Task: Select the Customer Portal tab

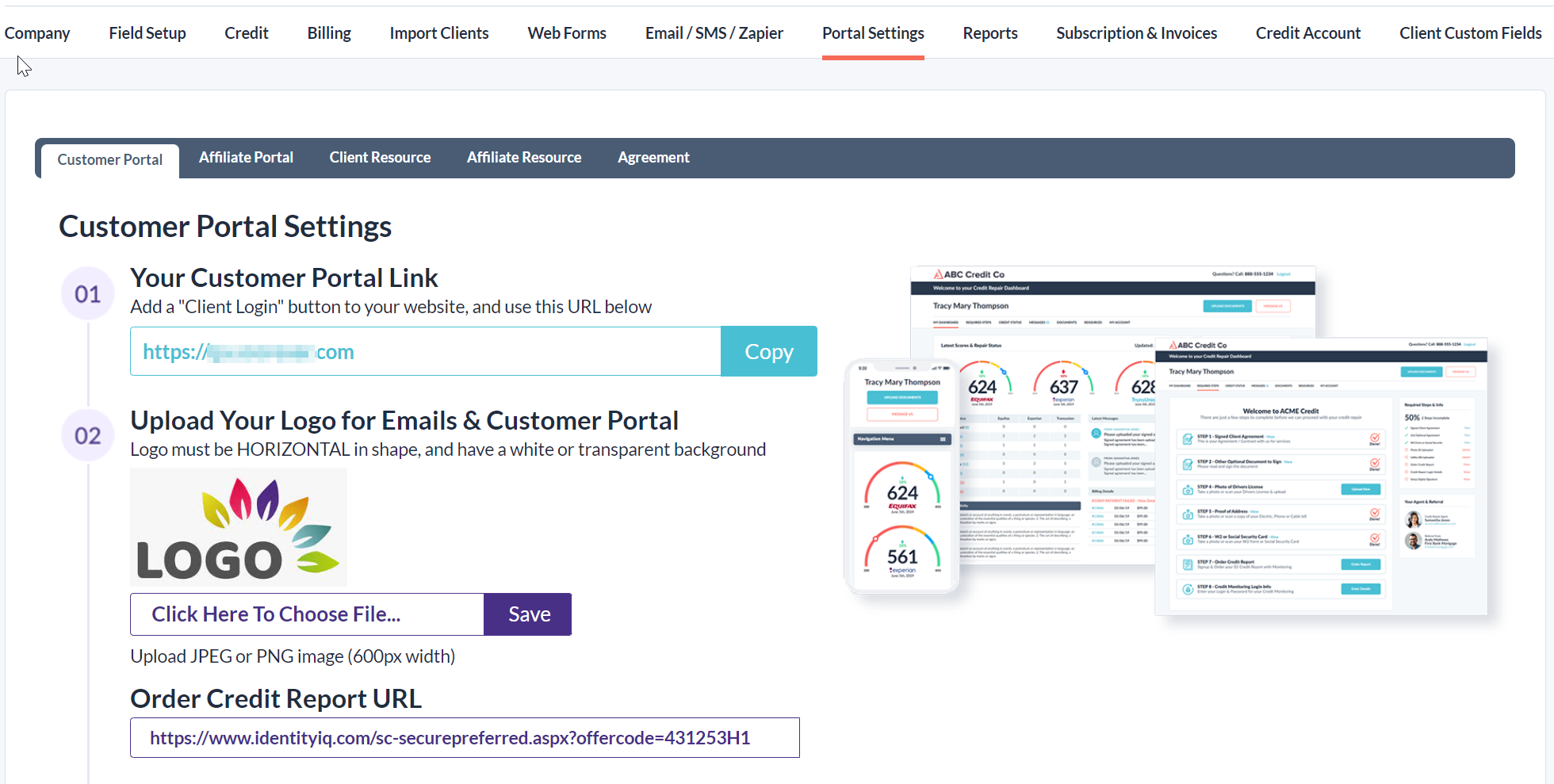Action: point(109,159)
